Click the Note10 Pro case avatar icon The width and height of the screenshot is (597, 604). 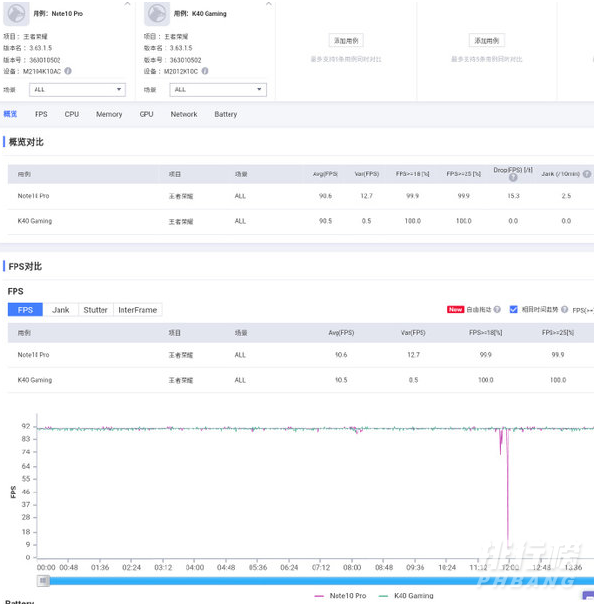(x=16, y=14)
